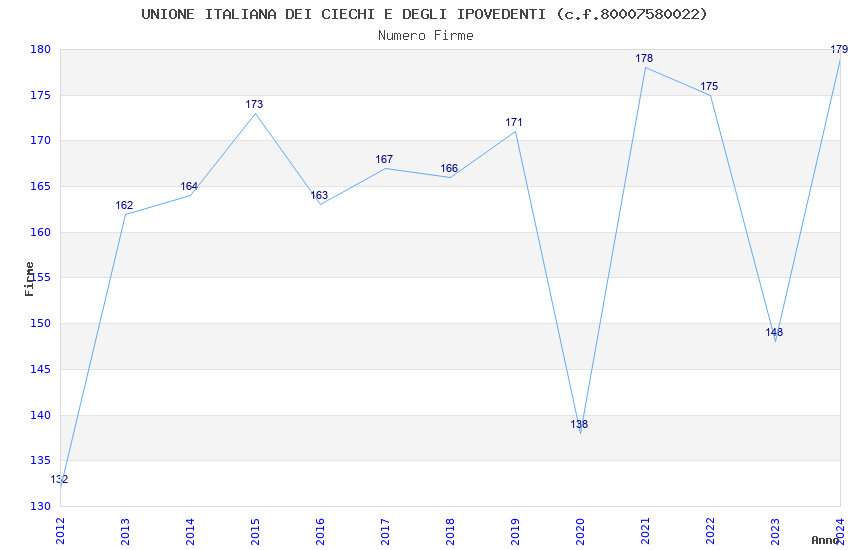Screen dimensions: 850x550
Task: Click the y-axis tick label 145
Action: pos(41,370)
